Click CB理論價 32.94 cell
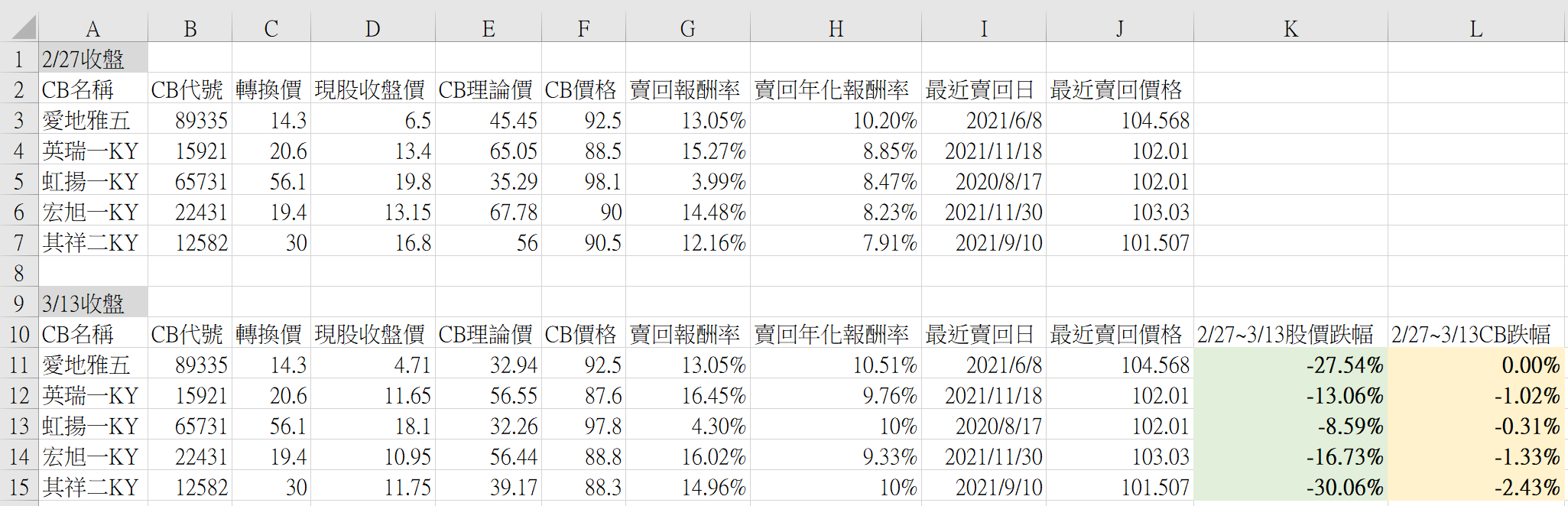The width and height of the screenshot is (1568, 506). tap(489, 365)
